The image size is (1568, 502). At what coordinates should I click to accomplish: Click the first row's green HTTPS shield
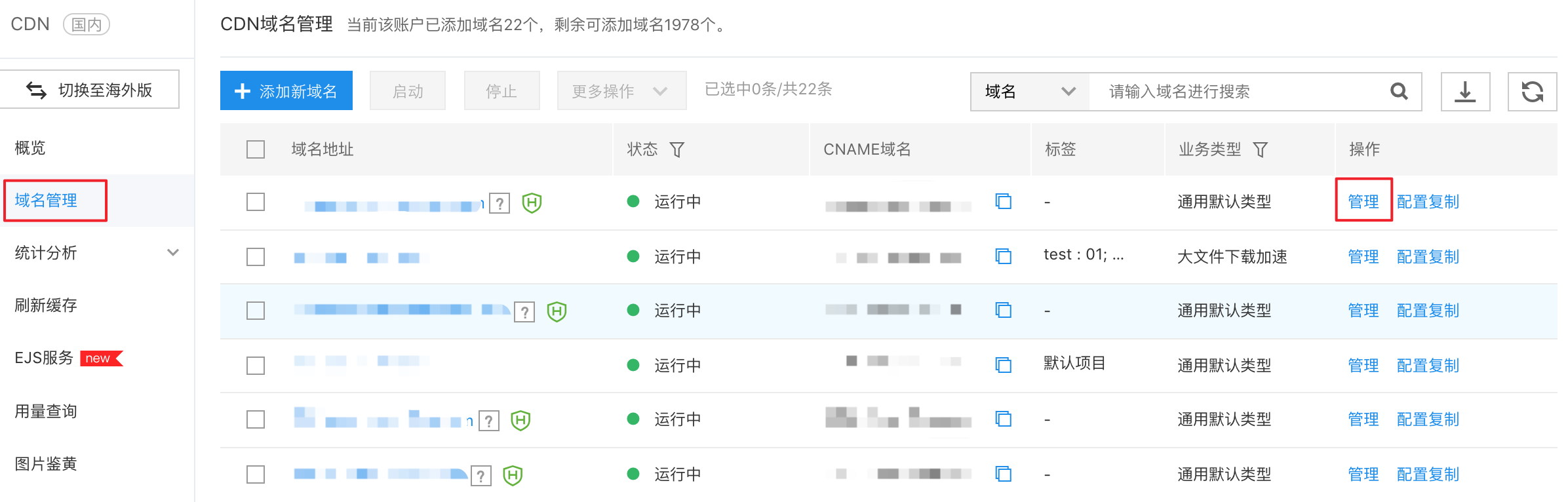532,203
